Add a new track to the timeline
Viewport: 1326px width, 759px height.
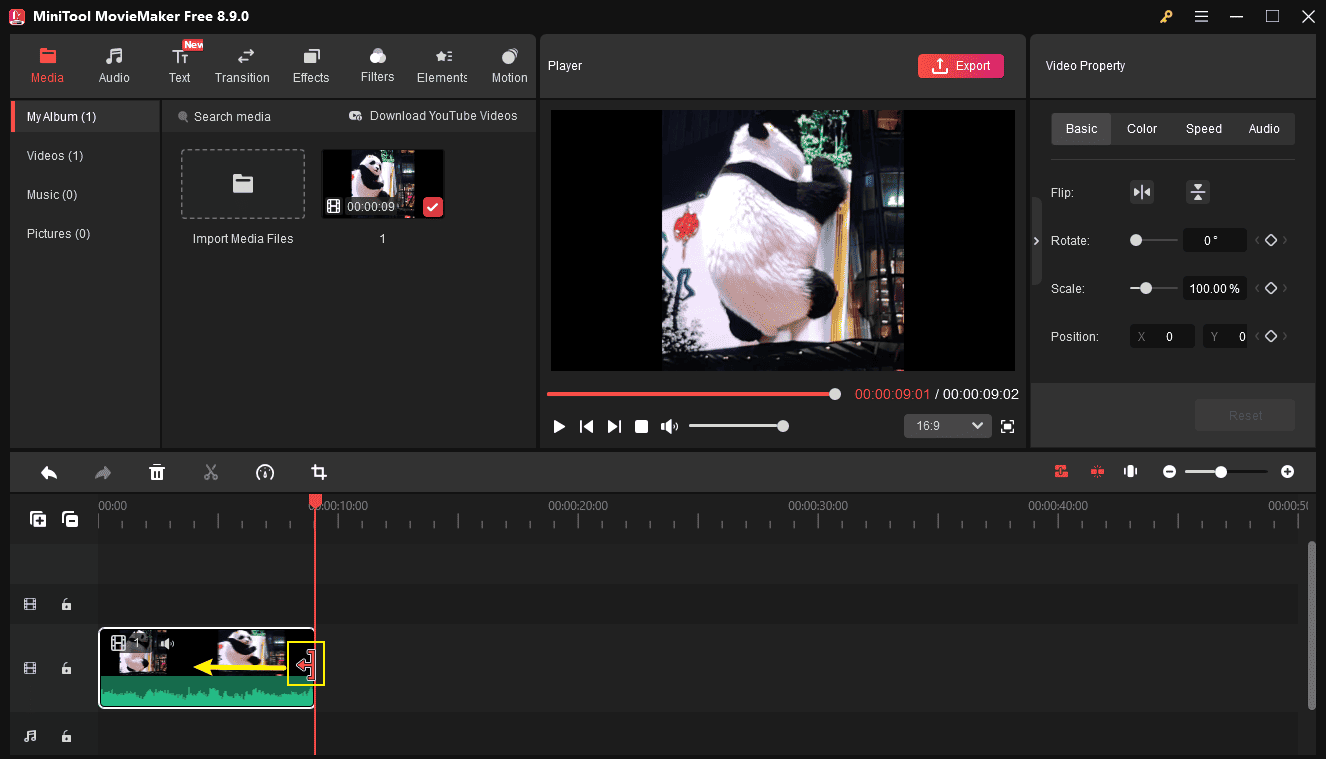tap(38, 519)
